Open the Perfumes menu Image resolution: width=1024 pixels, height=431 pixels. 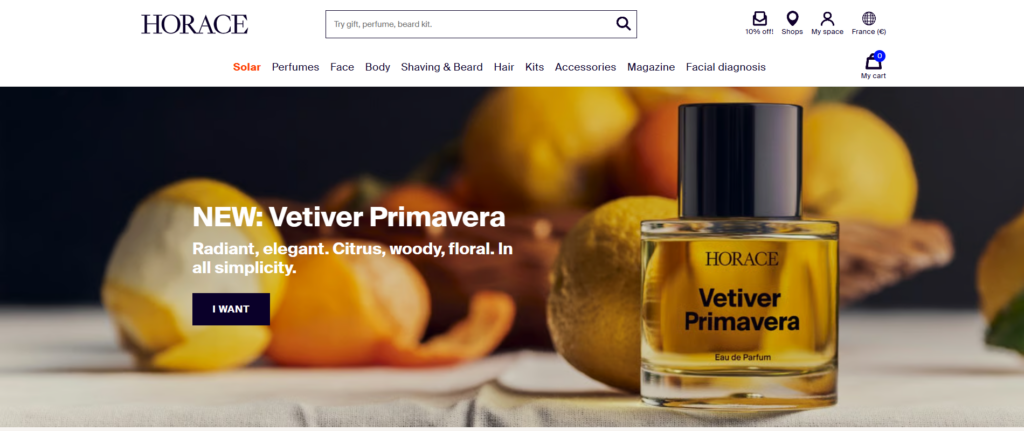pyautogui.click(x=295, y=67)
